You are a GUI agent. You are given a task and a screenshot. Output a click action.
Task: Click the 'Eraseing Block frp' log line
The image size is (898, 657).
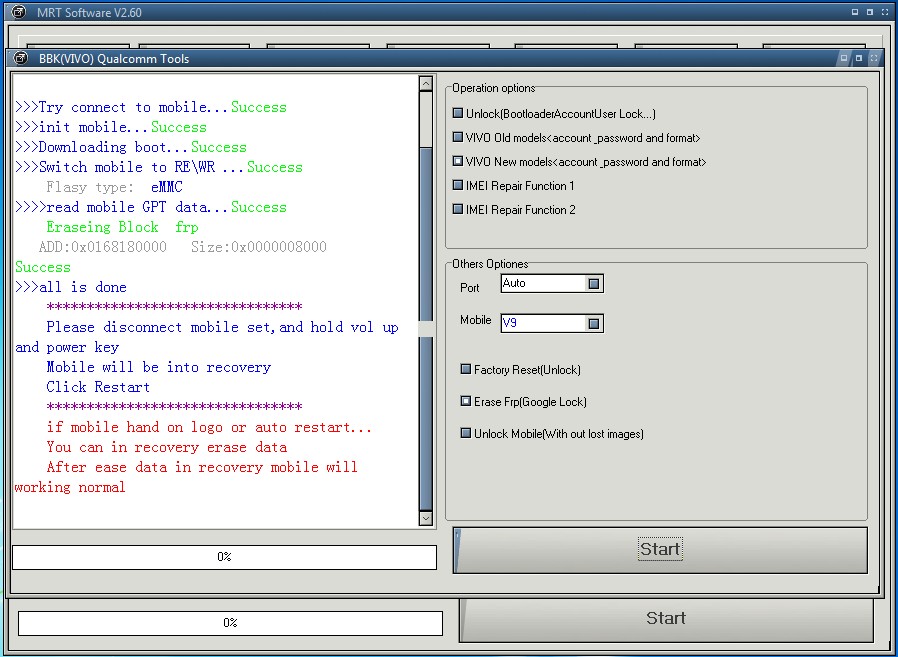123,227
